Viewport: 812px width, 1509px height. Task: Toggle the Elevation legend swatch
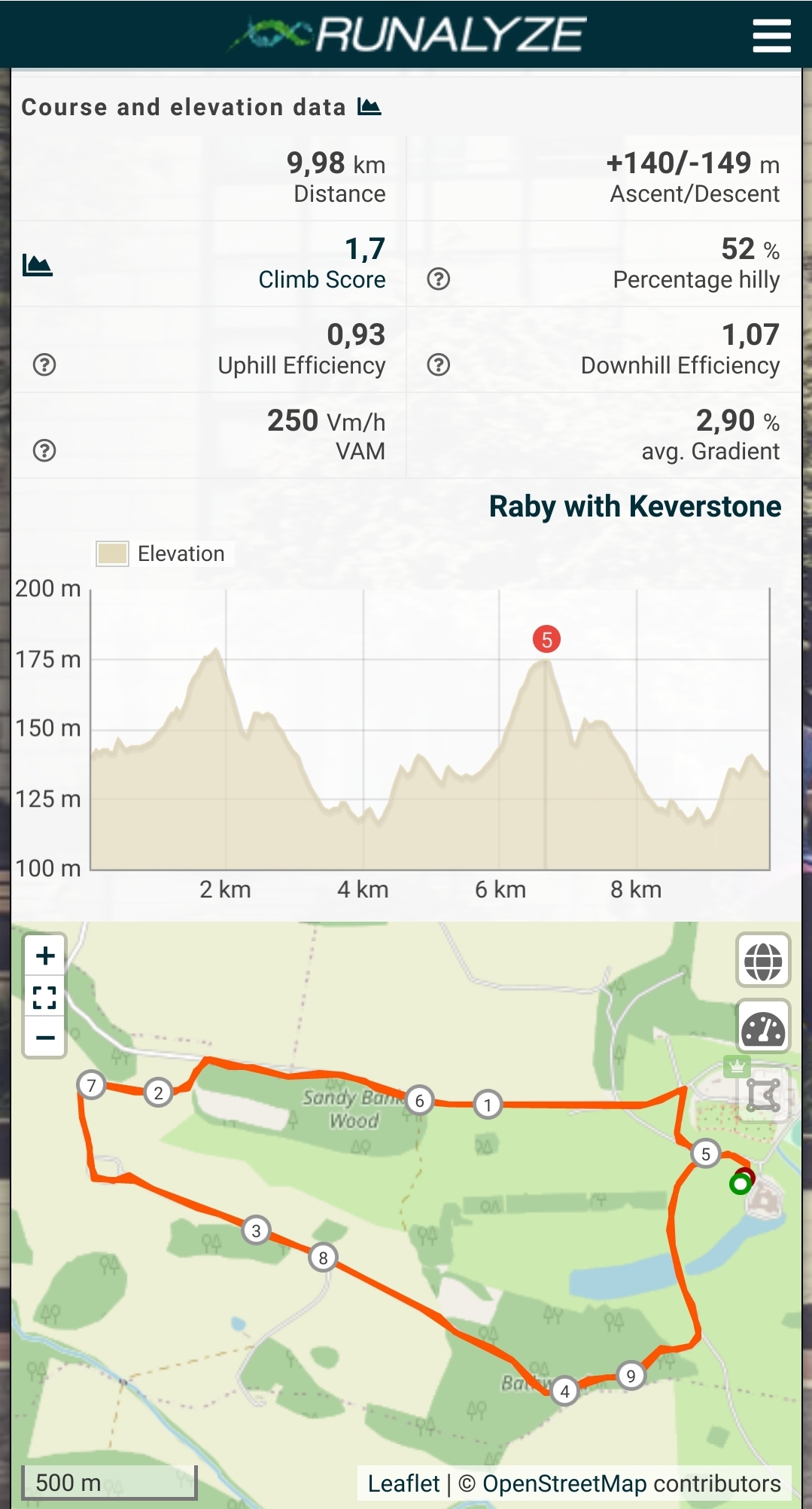point(112,553)
